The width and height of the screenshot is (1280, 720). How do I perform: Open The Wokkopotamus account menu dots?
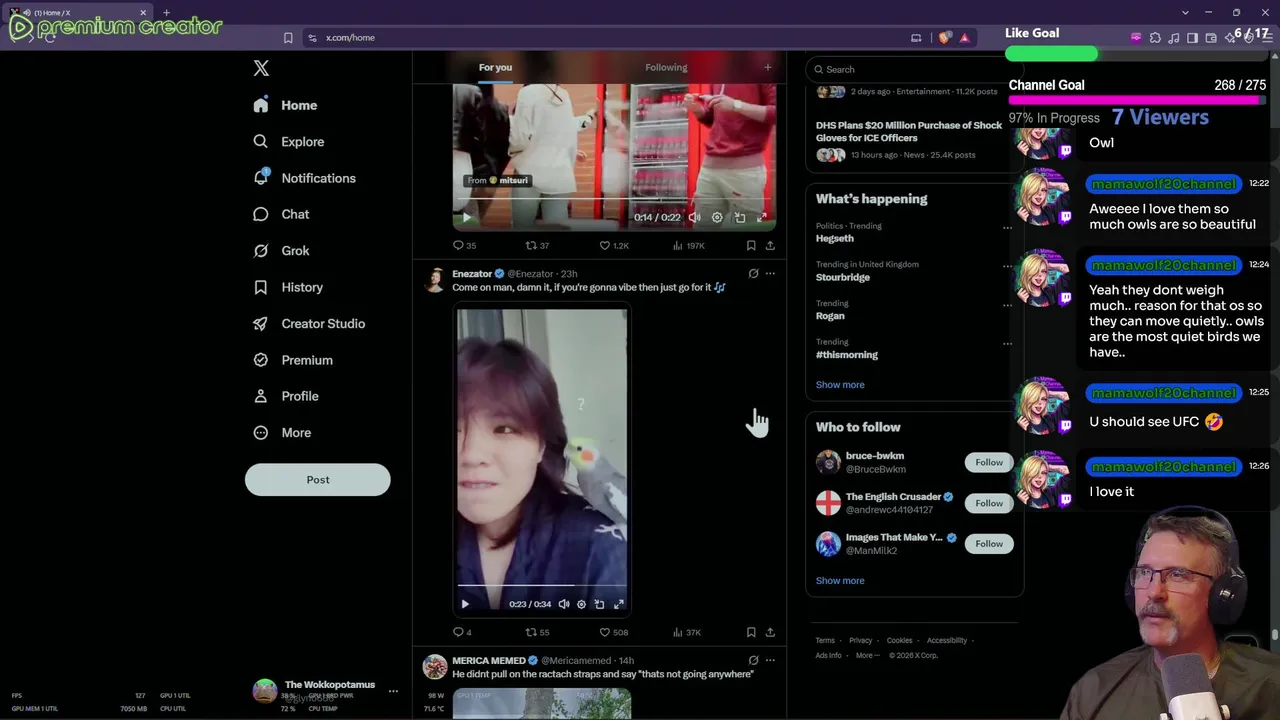[393, 691]
